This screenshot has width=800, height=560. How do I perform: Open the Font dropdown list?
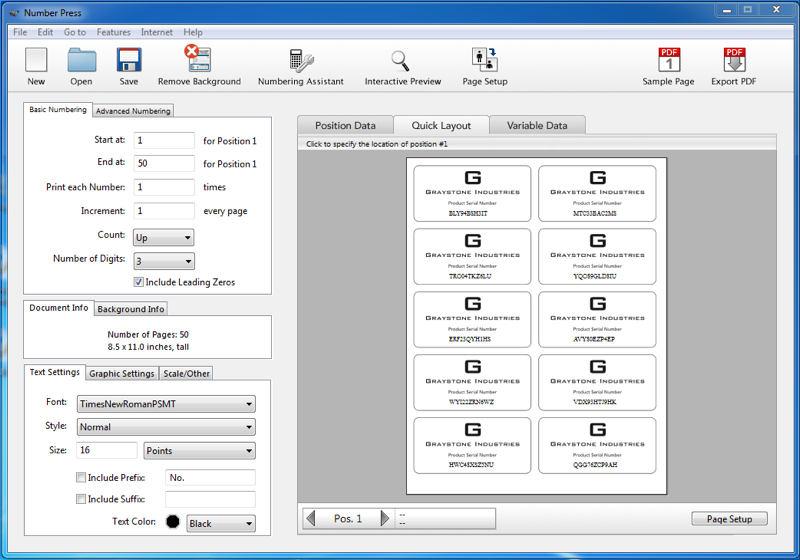(166, 404)
